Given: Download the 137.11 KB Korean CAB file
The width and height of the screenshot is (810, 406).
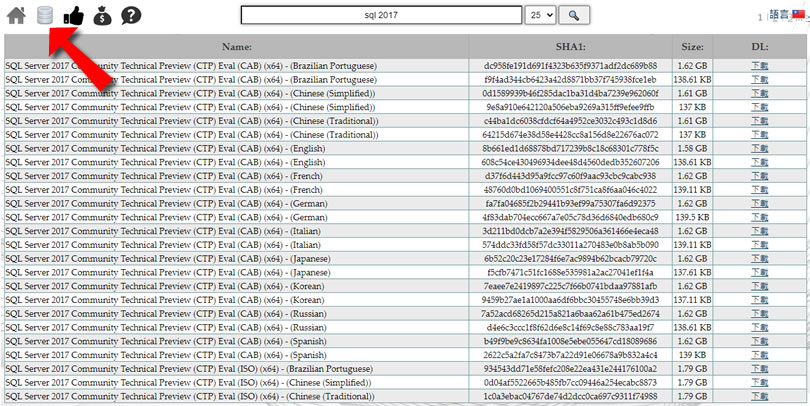Looking at the screenshot, I should (759, 300).
